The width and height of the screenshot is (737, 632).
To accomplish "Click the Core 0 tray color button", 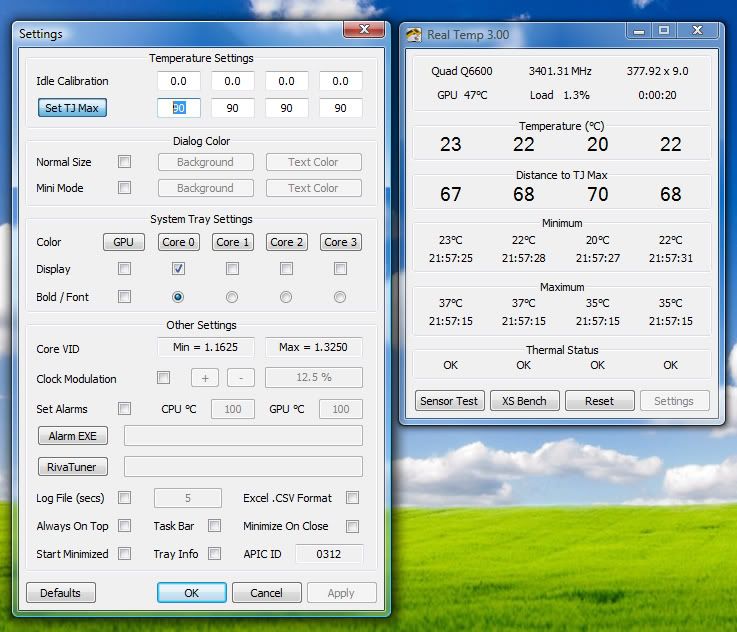I will coord(179,242).
